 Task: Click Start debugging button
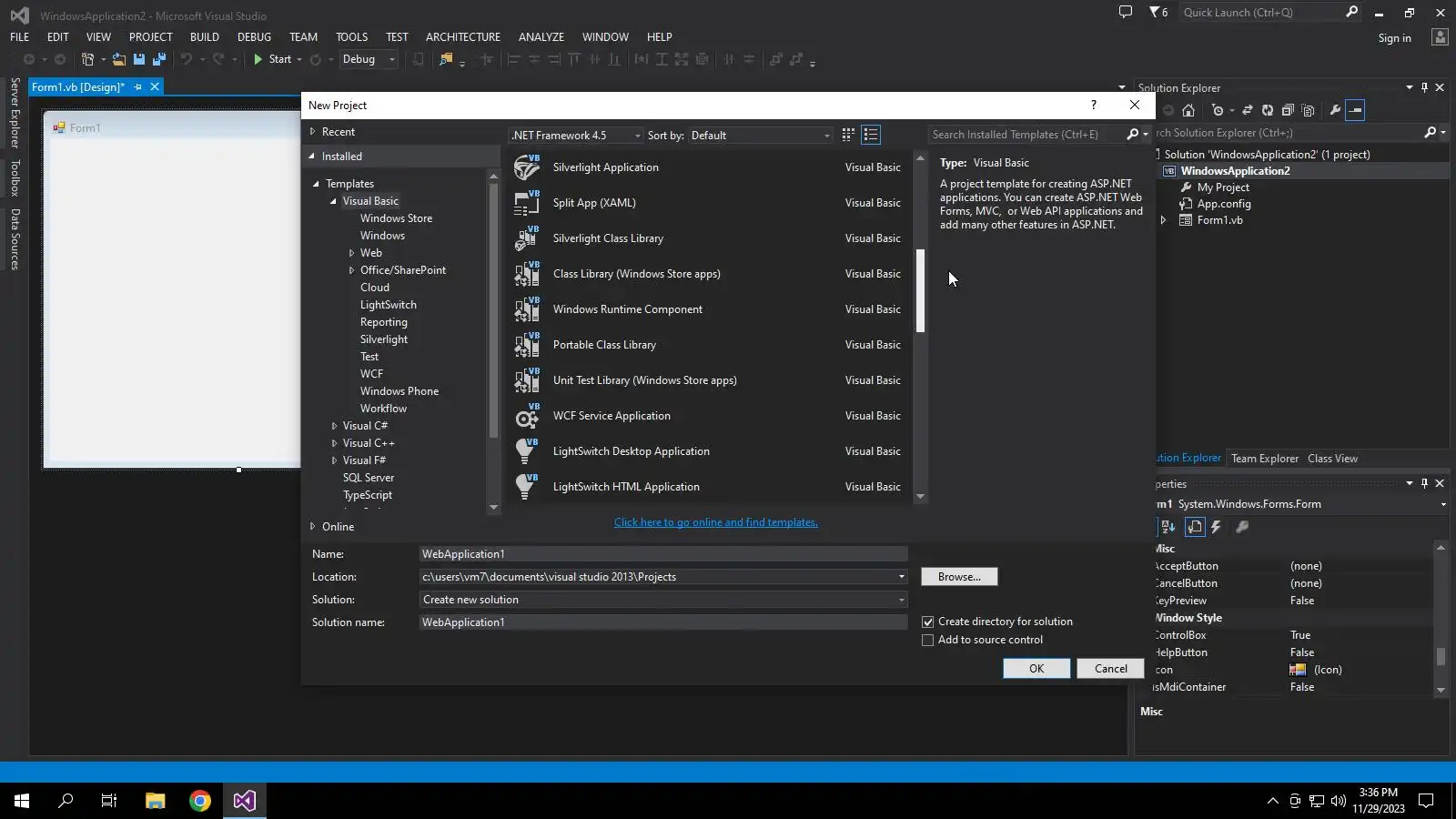(272, 59)
